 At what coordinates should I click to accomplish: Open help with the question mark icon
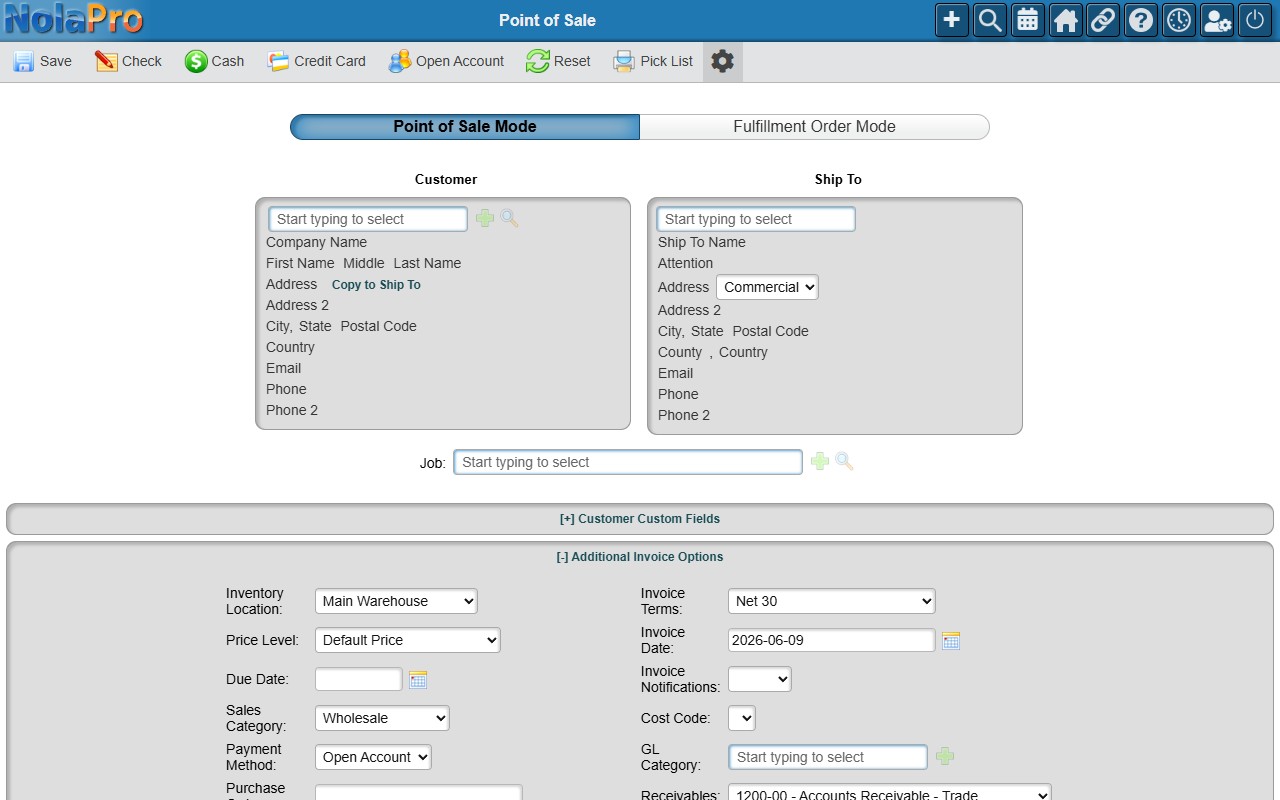point(1141,20)
